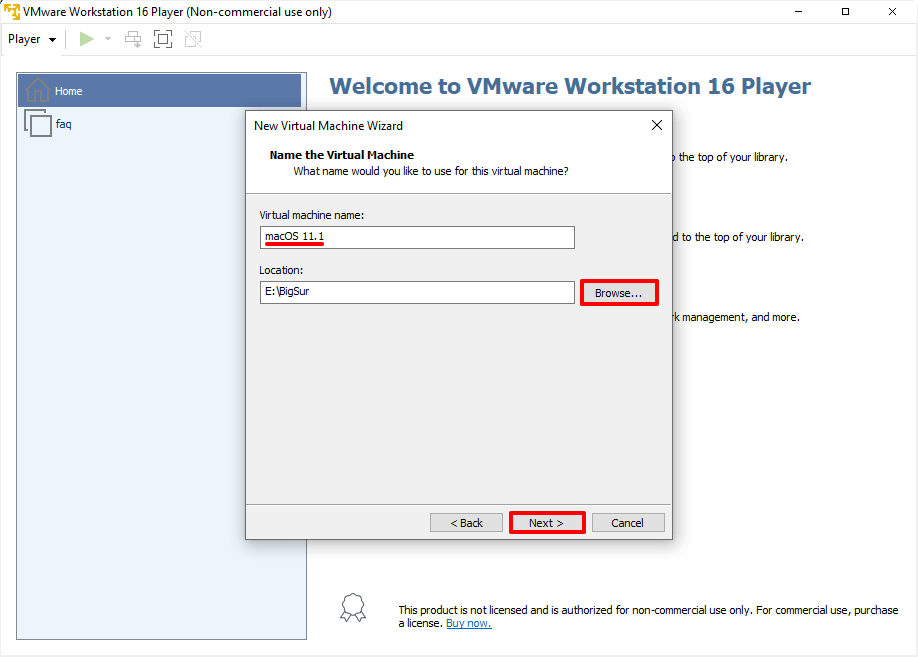Select the faq virtual machine entry
The height and width of the screenshot is (657, 918).
(x=63, y=124)
